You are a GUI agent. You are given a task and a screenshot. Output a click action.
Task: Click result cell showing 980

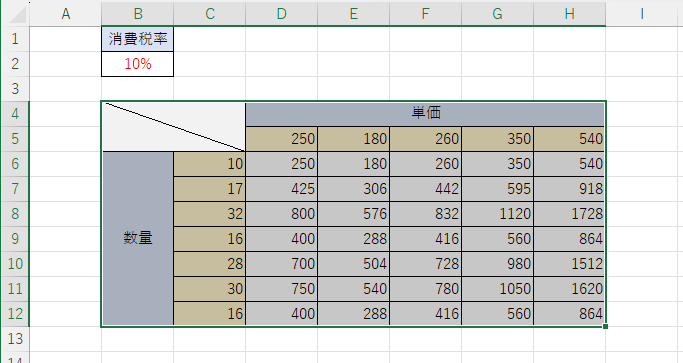(x=497, y=264)
